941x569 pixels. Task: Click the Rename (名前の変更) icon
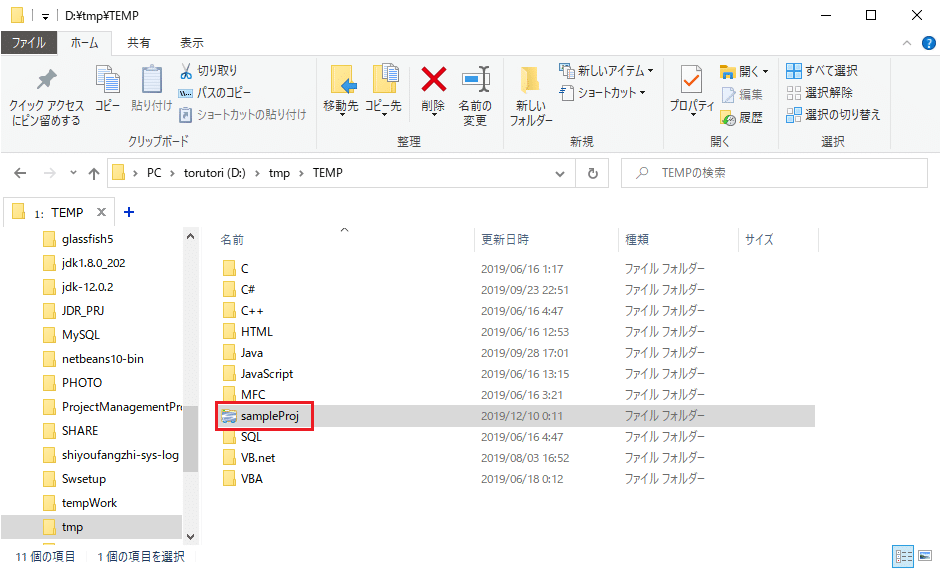(x=476, y=80)
